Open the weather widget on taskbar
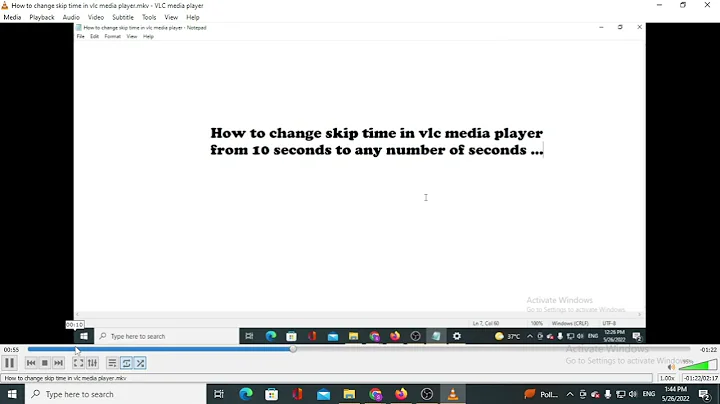Image resolution: width=720 pixels, height=404 pixels. [541, 394]
